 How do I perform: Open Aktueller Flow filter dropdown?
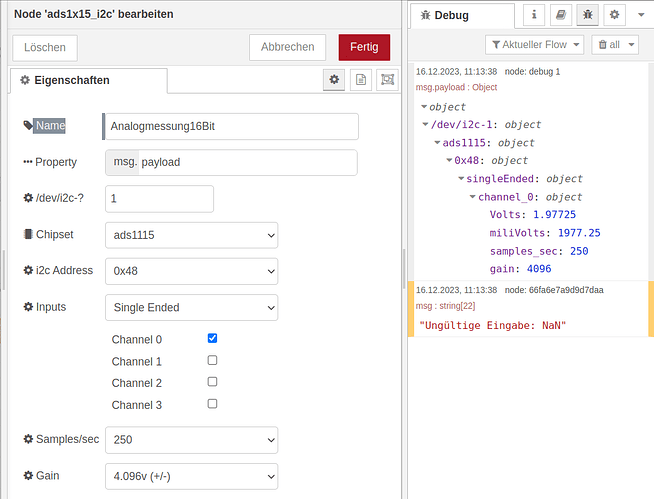pyautogui.click(x=534, y=45)
